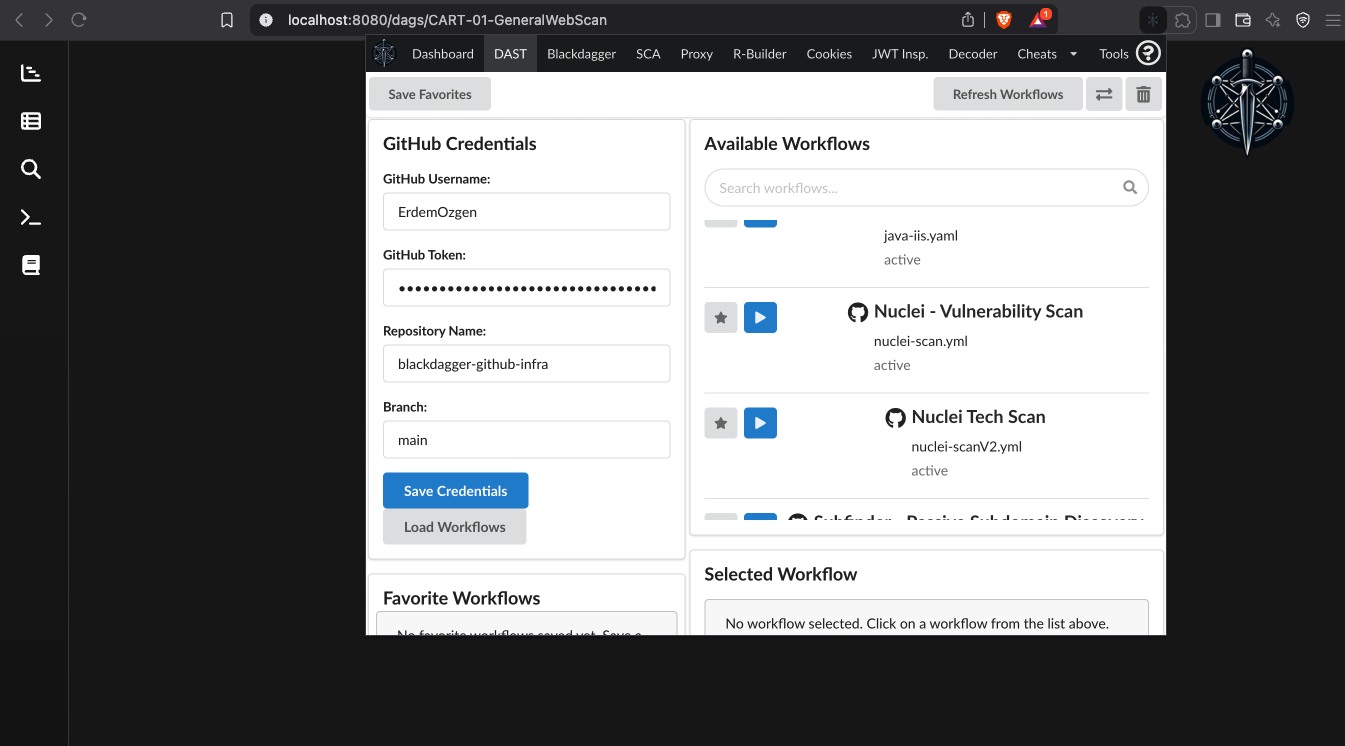Open Brave Rewards triangle icon
1345x746 pixels.
coord(1039,20)
